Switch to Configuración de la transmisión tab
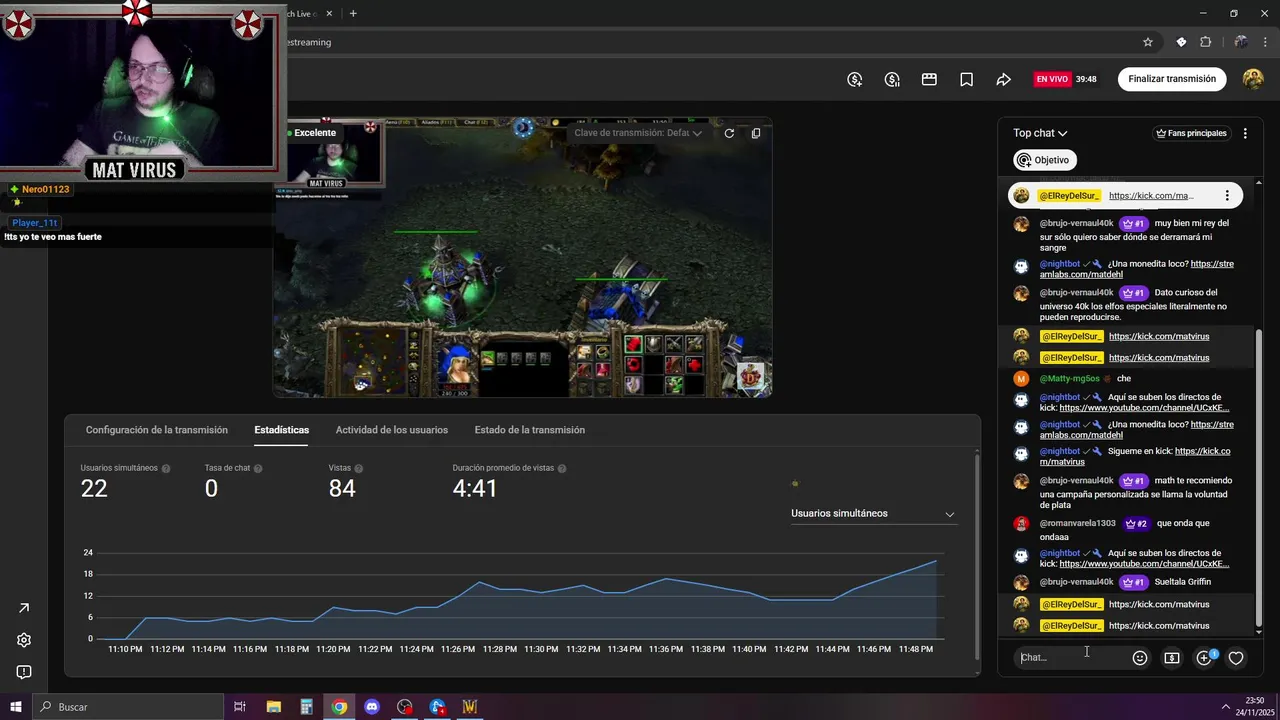The image size is (1280, 720). (x=157, y=430)
